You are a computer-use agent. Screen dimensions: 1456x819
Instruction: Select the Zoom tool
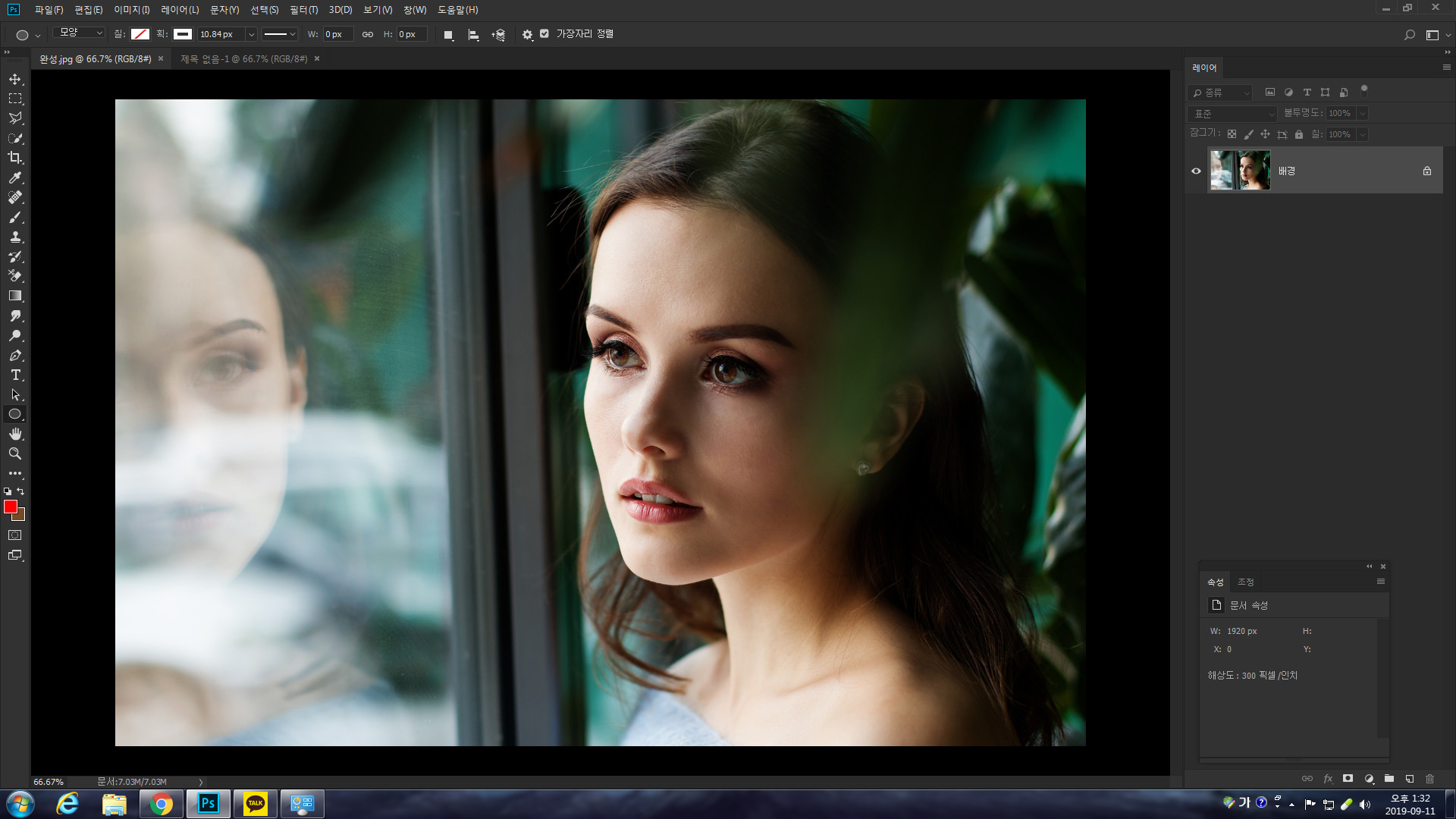[x=15, y=453]
